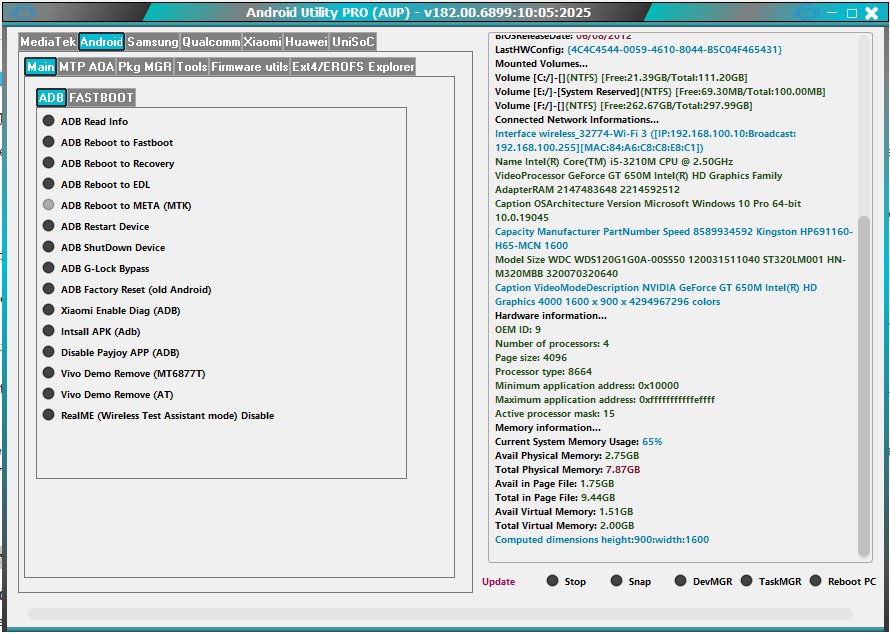Open the Huawei tab

pos(306,41)
